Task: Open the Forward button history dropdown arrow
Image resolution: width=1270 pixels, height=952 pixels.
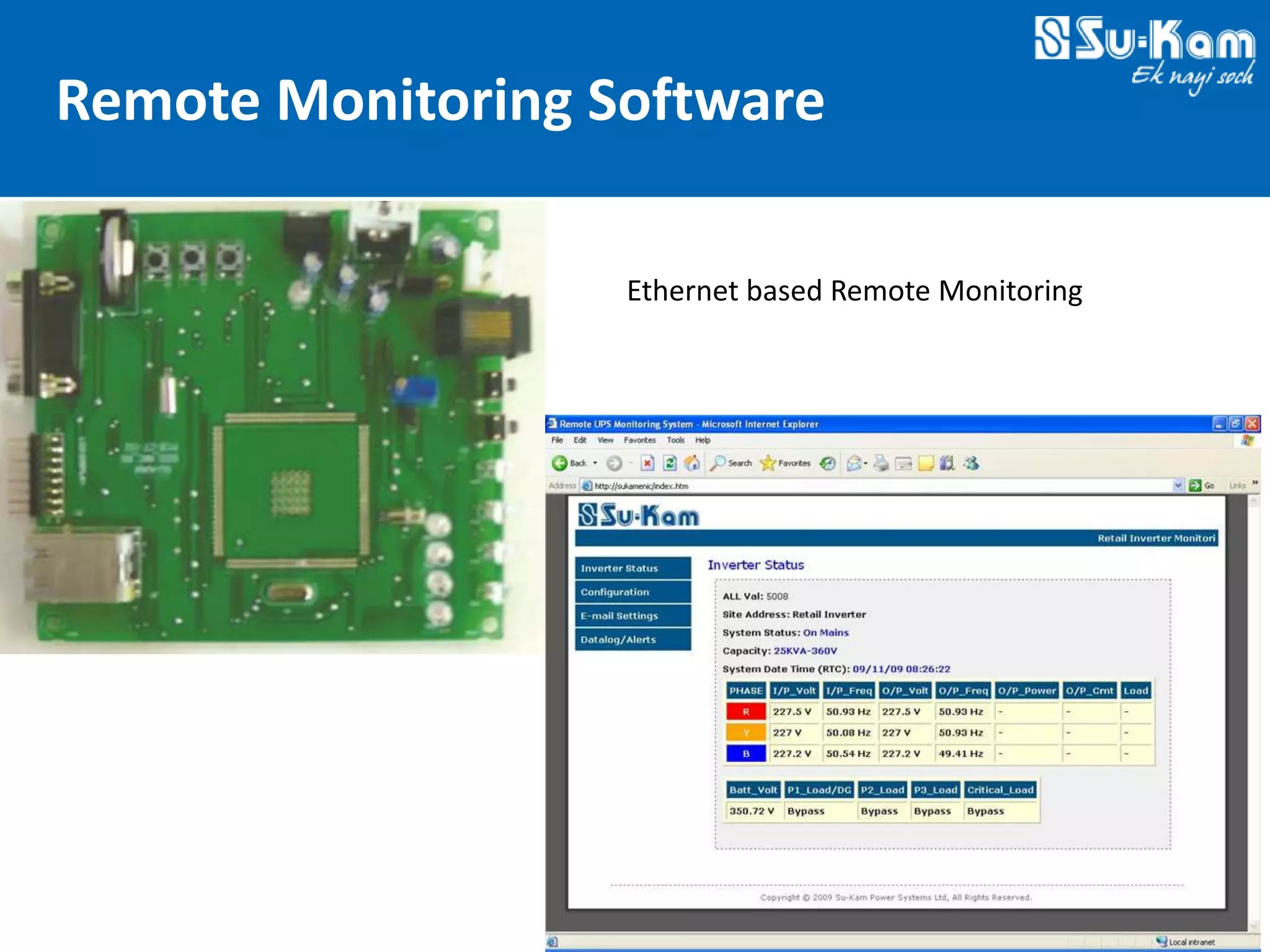Action: [631, 463]
